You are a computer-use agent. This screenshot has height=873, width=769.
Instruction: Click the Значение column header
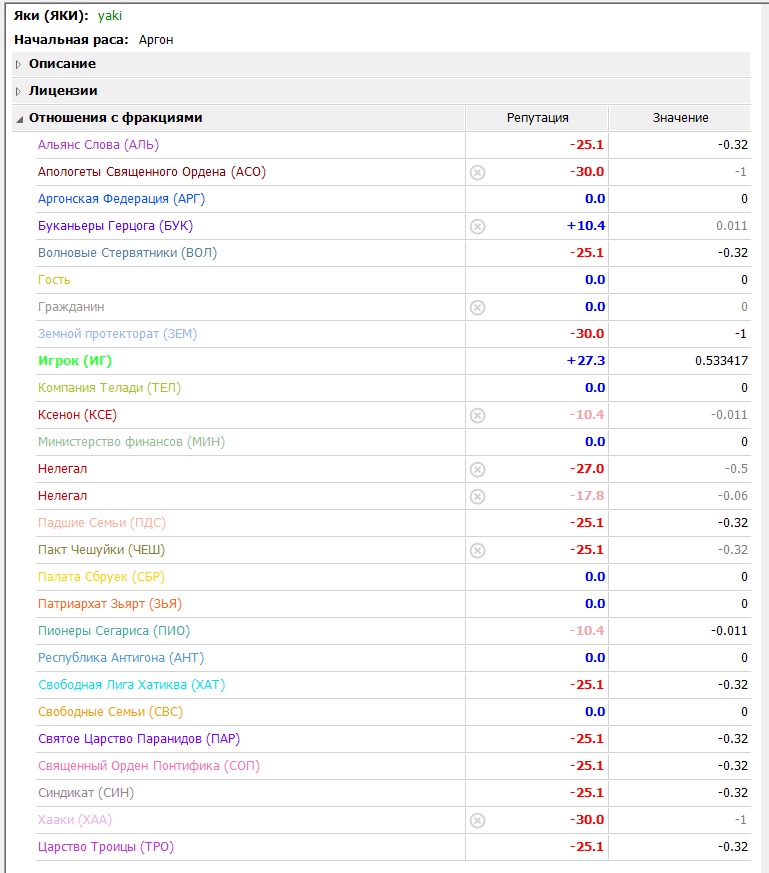pyautogui.click(x=680, y=118)
